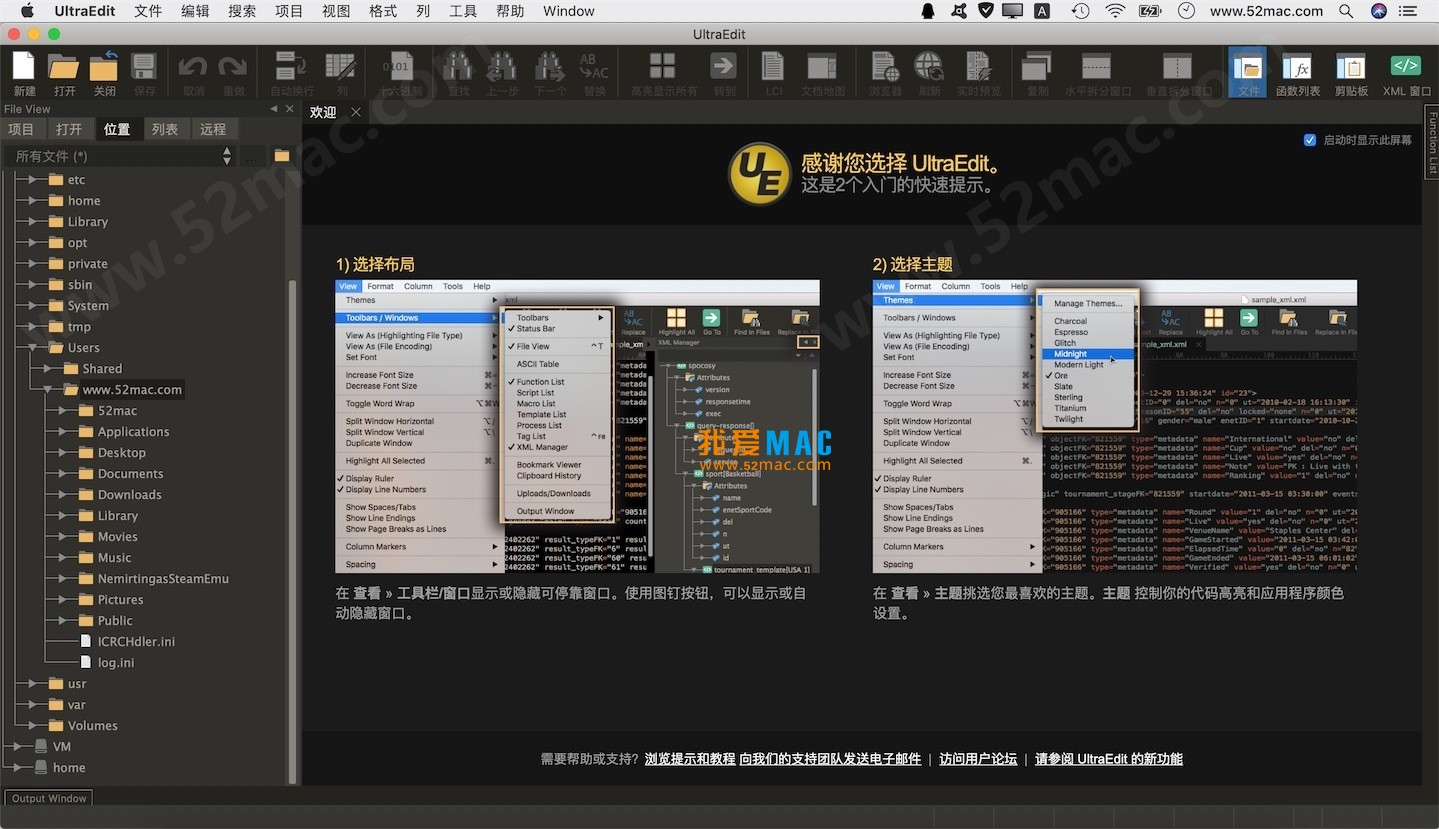Click the 文档地图 document map icon

822,66
